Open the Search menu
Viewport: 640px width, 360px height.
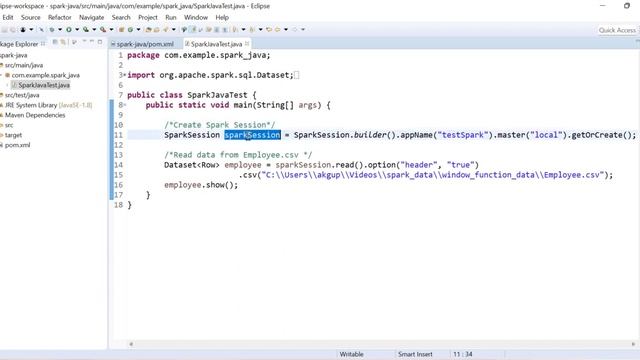pos(121,18)
